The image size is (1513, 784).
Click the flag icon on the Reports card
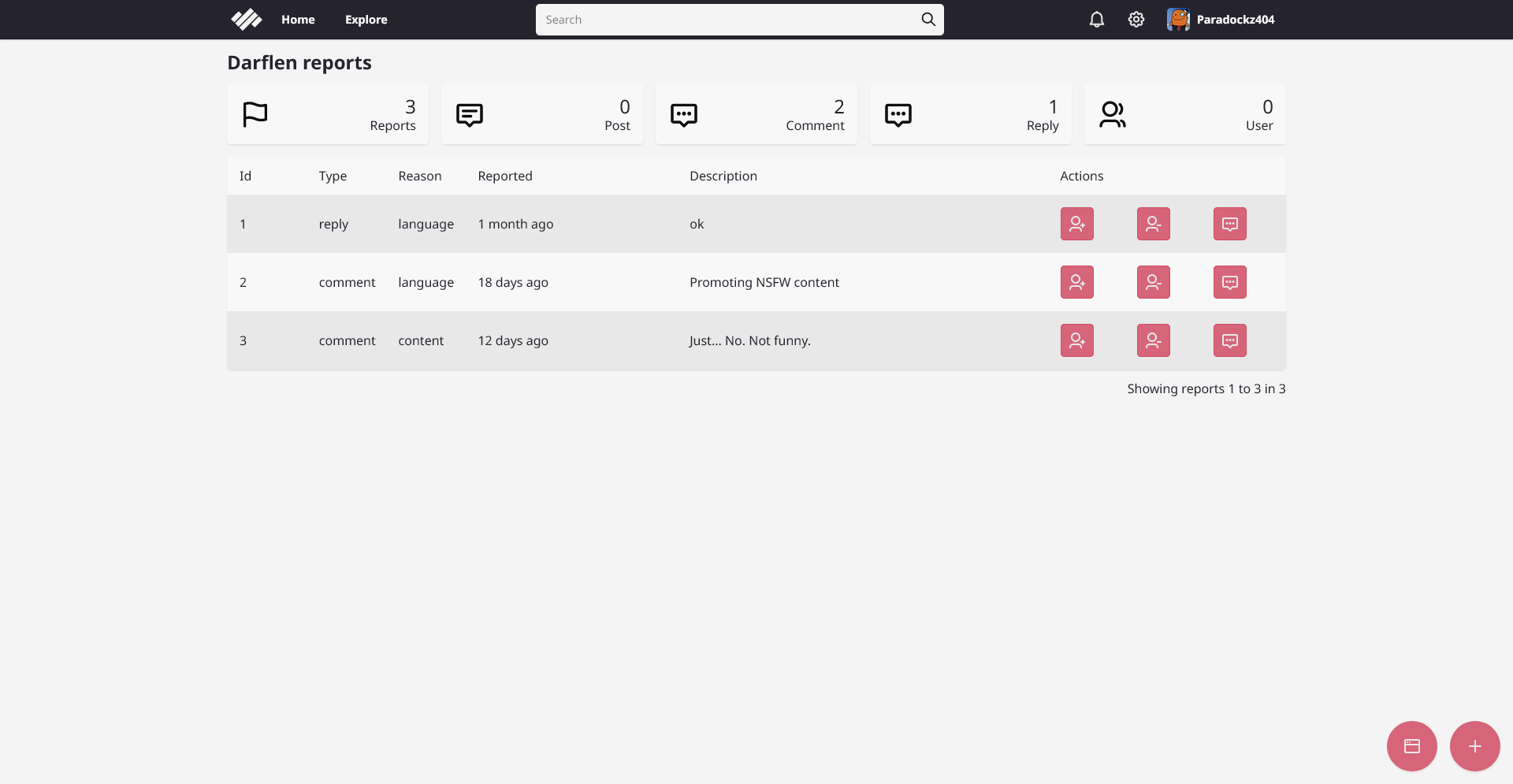[x=255, y=114]
